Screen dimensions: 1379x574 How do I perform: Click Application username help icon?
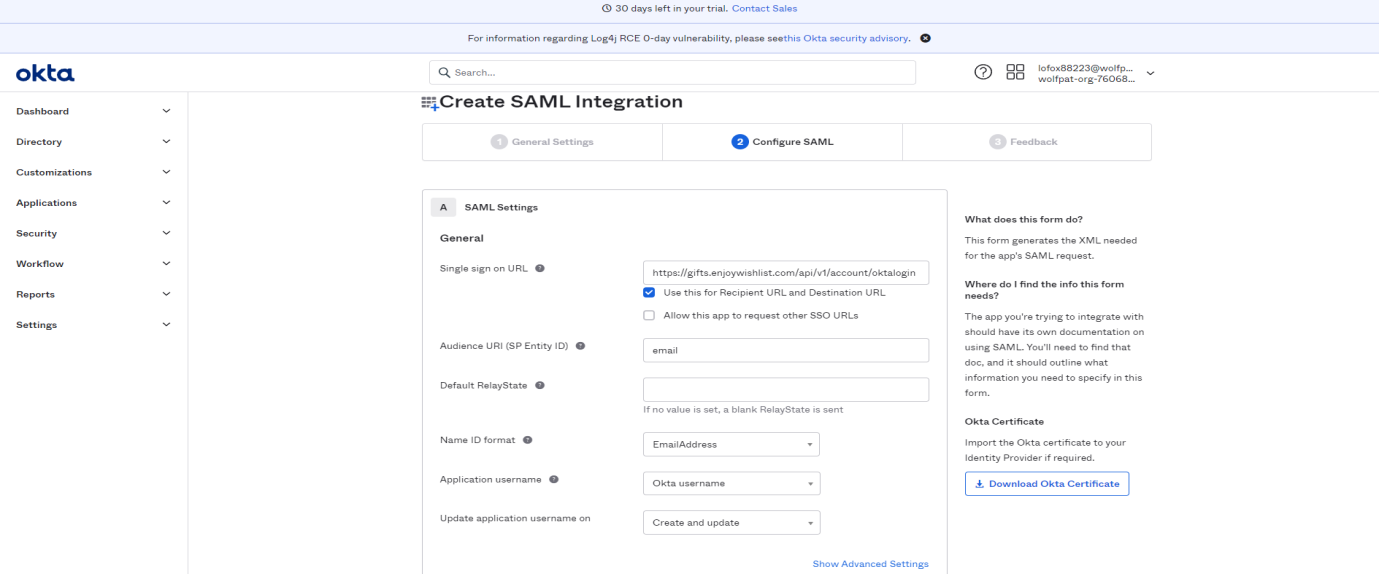pos(554,479)
